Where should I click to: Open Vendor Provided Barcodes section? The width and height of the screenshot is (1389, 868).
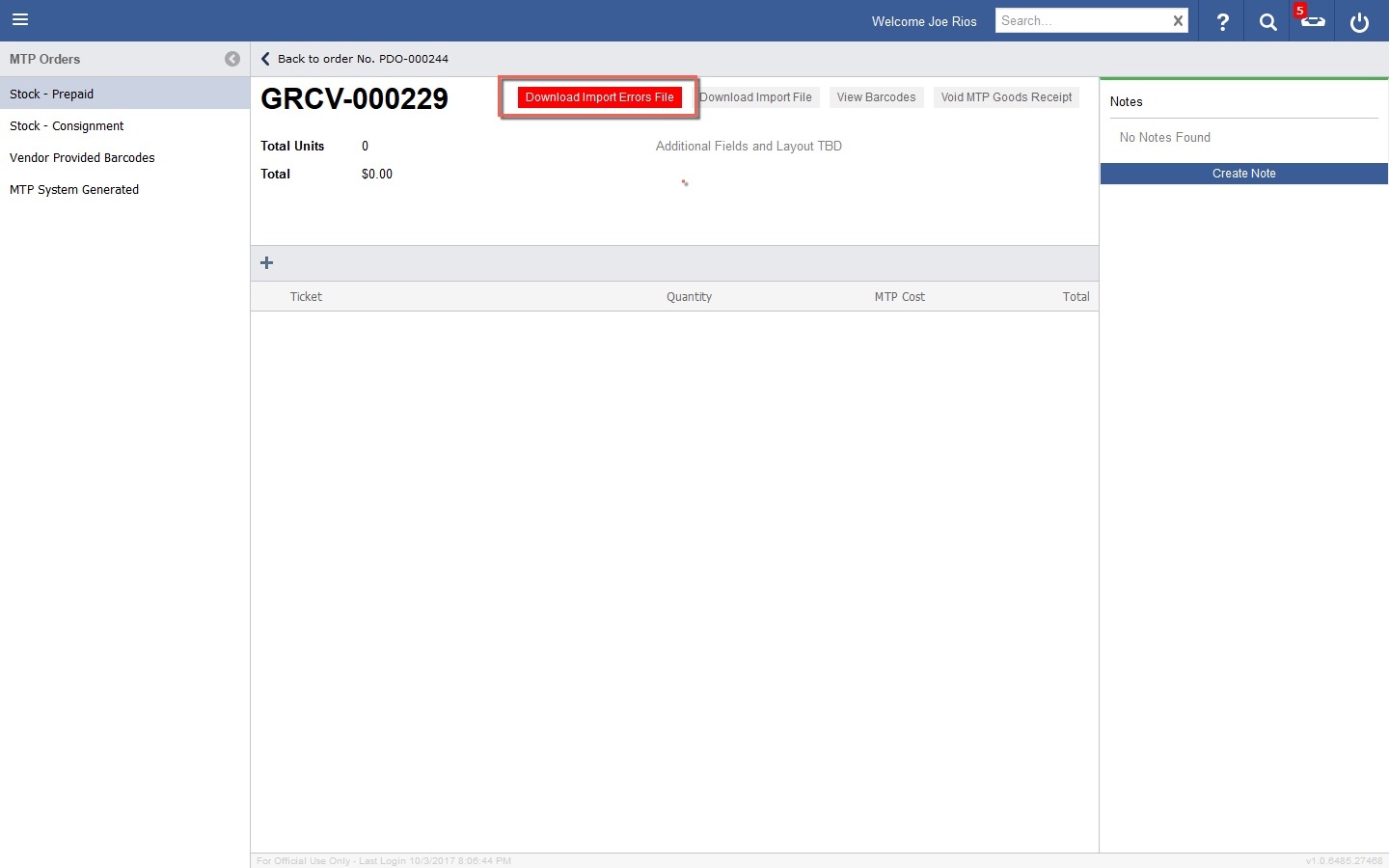pyautogui.click(x=82, y=158)
